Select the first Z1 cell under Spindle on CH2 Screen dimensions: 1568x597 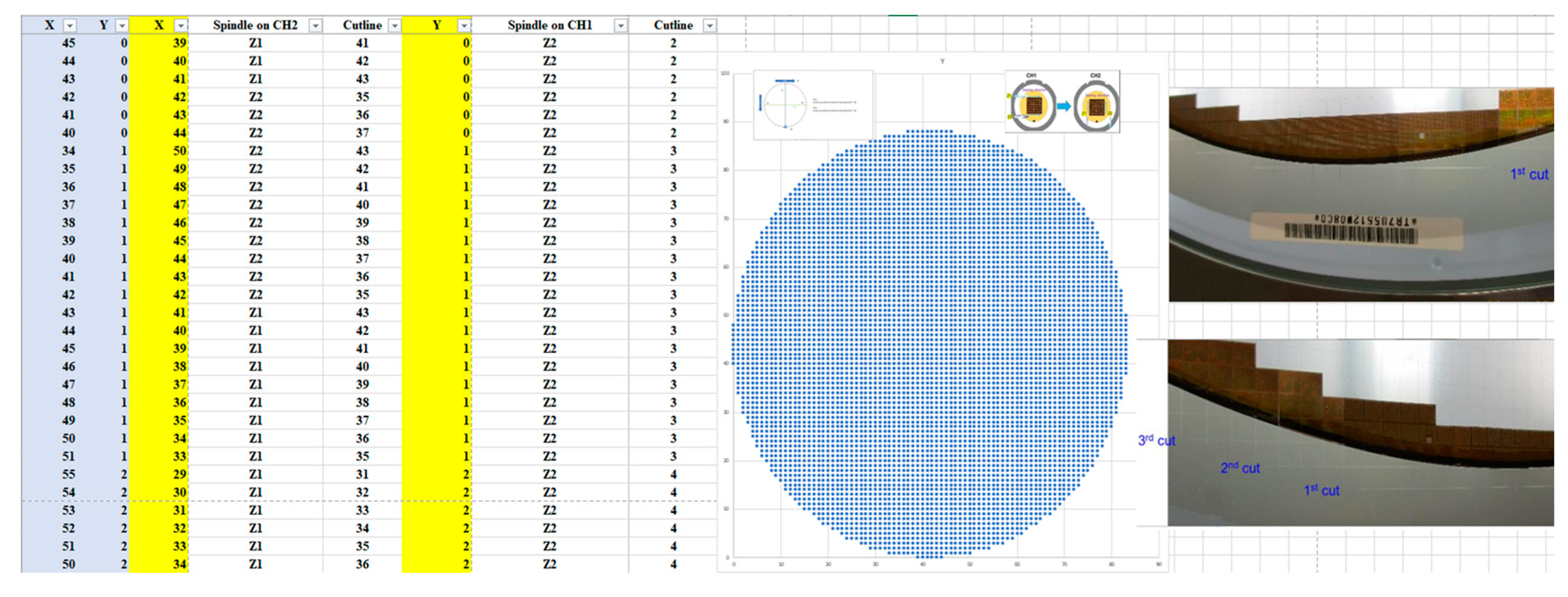pyautogui.click(x=256, y=43)
